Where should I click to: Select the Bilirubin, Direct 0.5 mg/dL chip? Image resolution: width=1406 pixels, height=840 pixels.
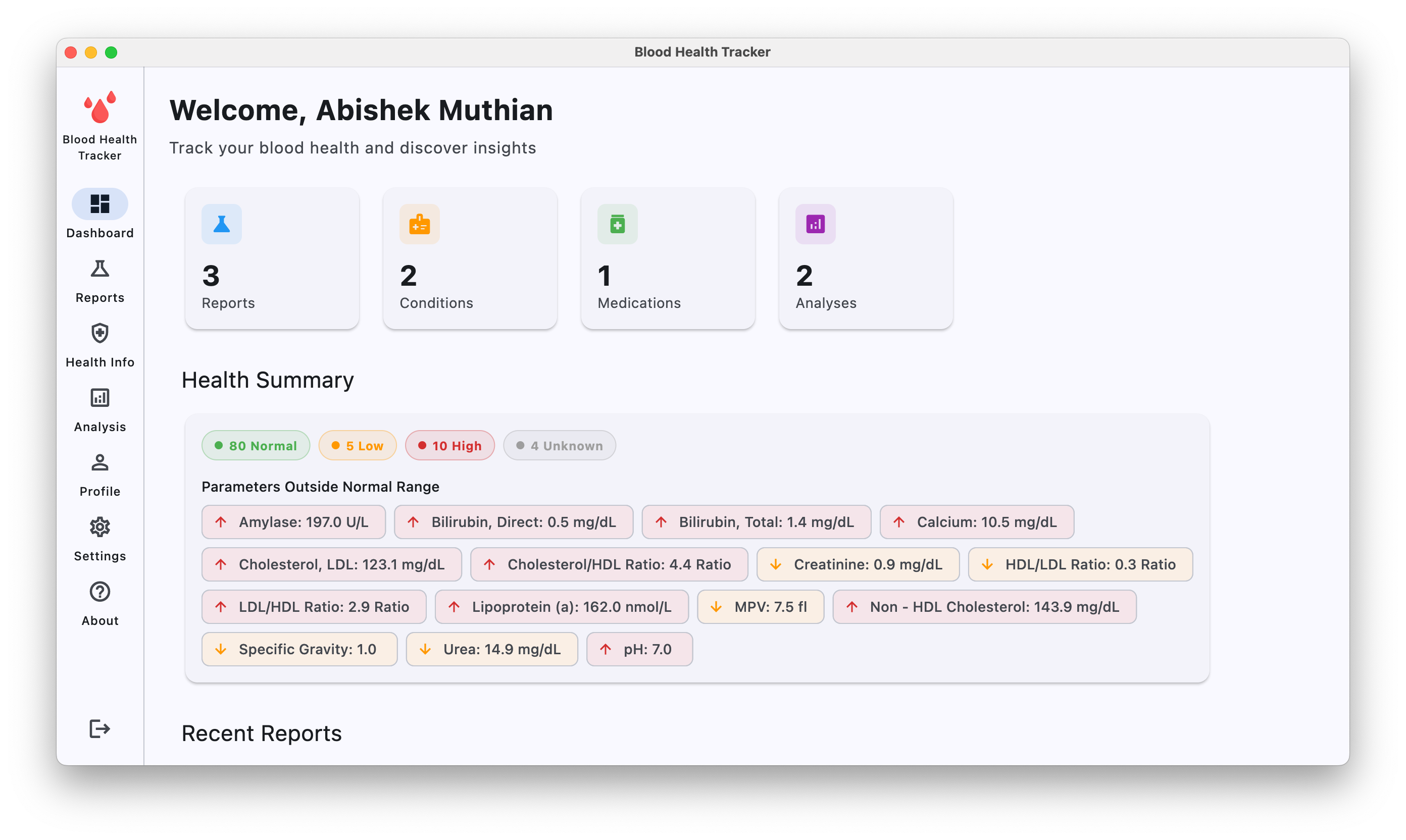coord(514,522)
